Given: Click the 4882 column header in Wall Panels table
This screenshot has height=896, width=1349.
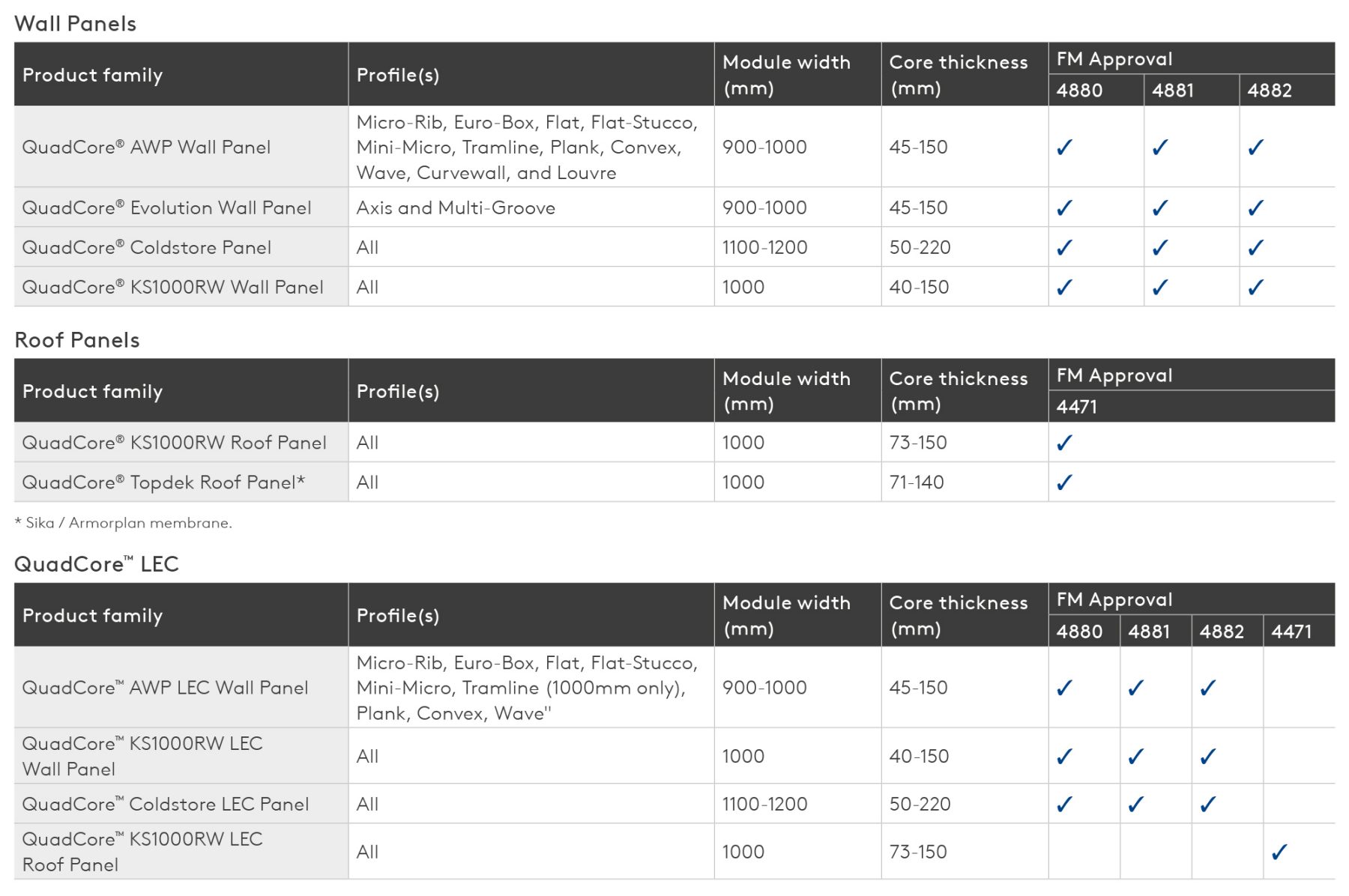Looking at the screenshot, I should tap(1270, 91).
